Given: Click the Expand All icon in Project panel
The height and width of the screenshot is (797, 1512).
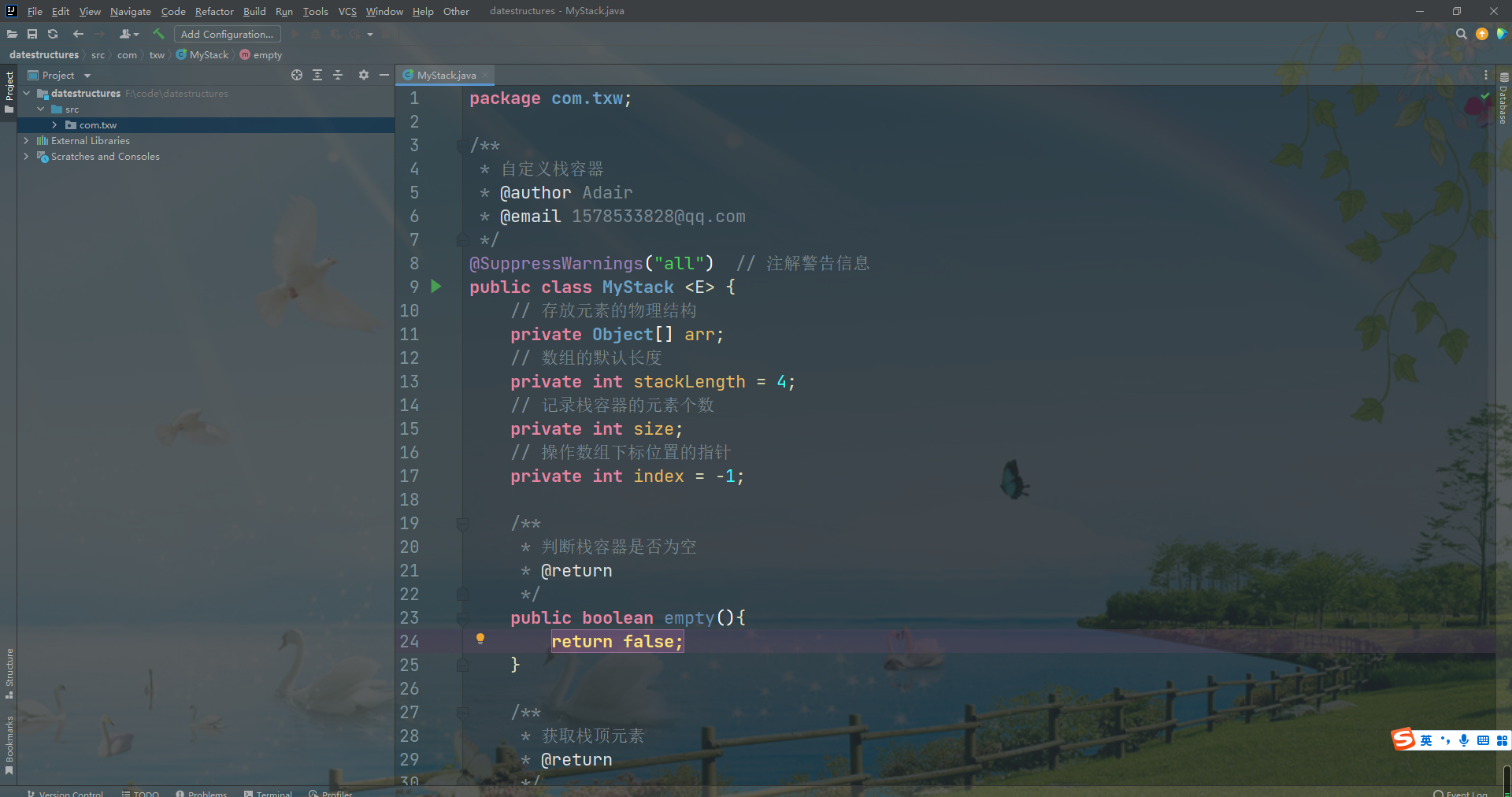Looking at the screenshot, I should (x=317, y=75).
